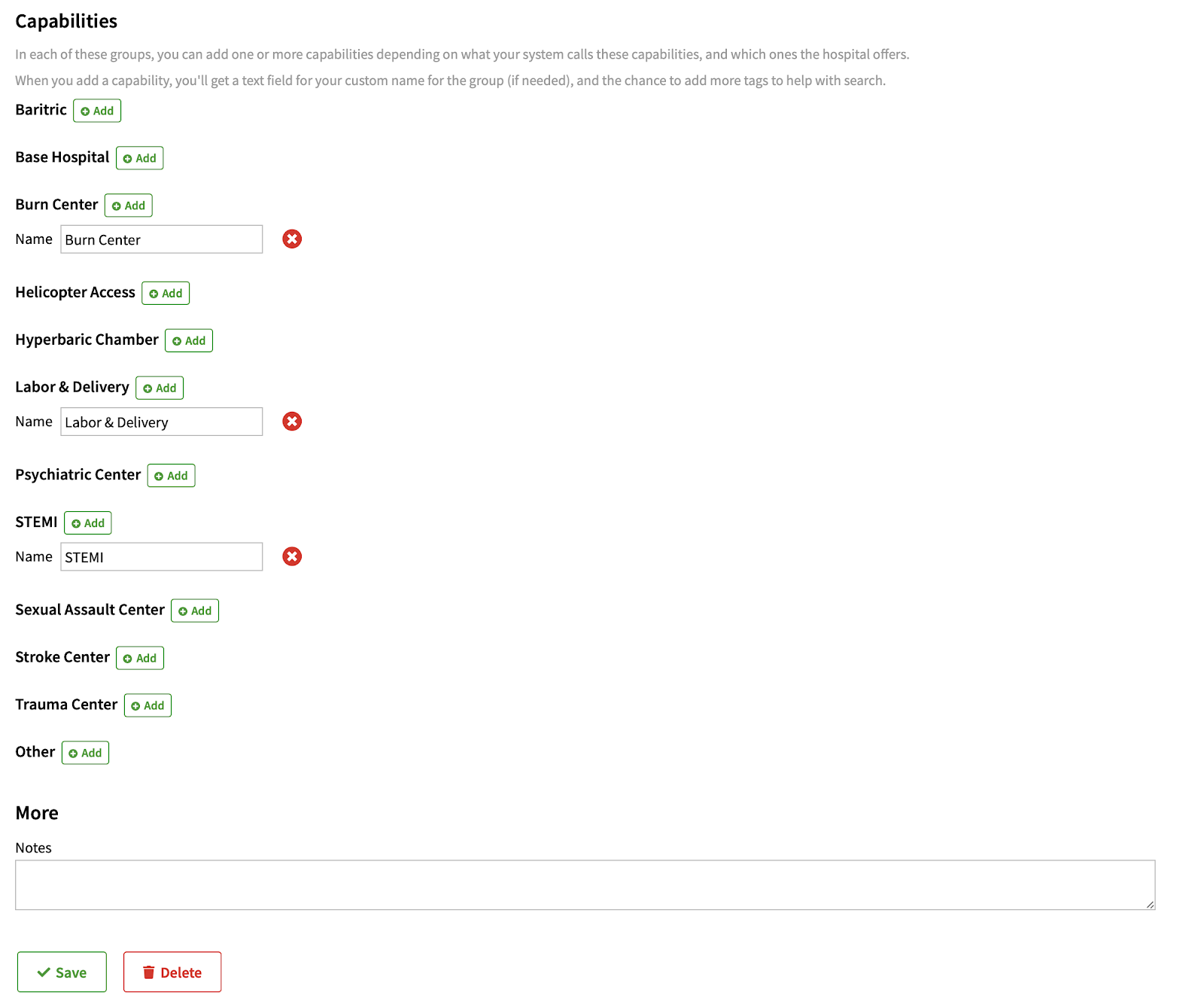Add a Helicopter Access capability
The width and height of the screenshot is (1204, 1008).
166,294
